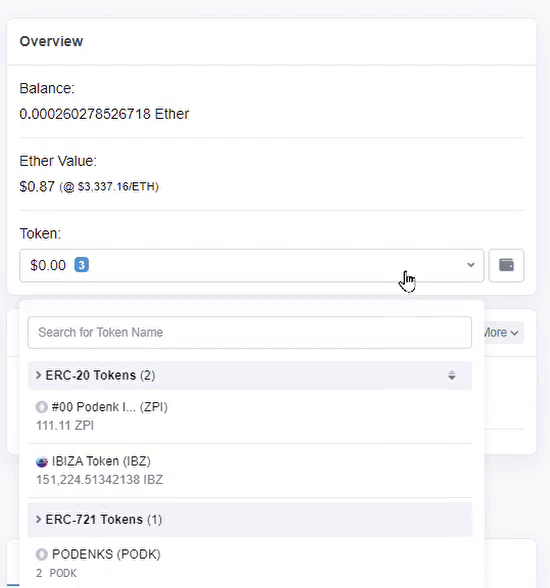Click the 151,224.51342138 IBZ balance
This screenshot has width=550, height=588.
[99, 480]
